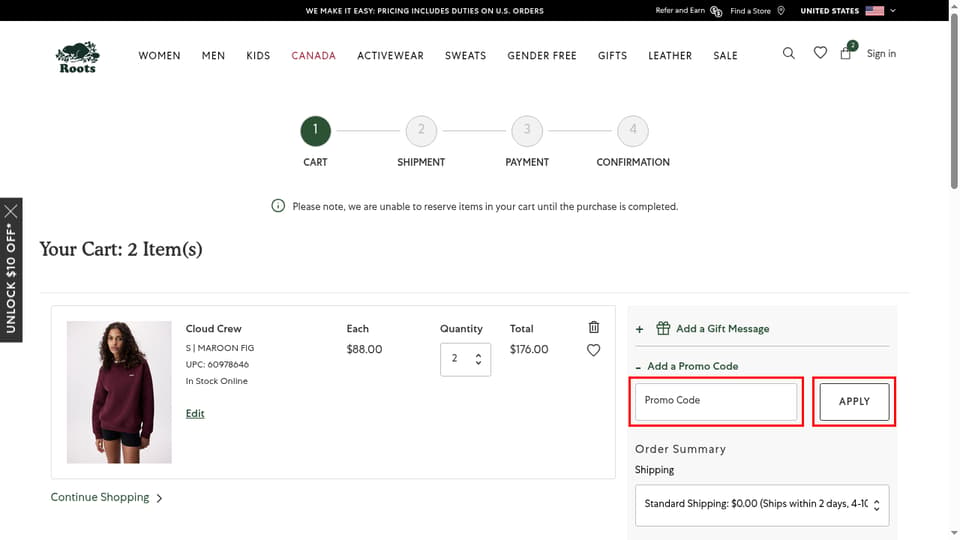Select checkout step 3 Payment circle
This screenshot has height=540, width=960.
coord(527,131)
